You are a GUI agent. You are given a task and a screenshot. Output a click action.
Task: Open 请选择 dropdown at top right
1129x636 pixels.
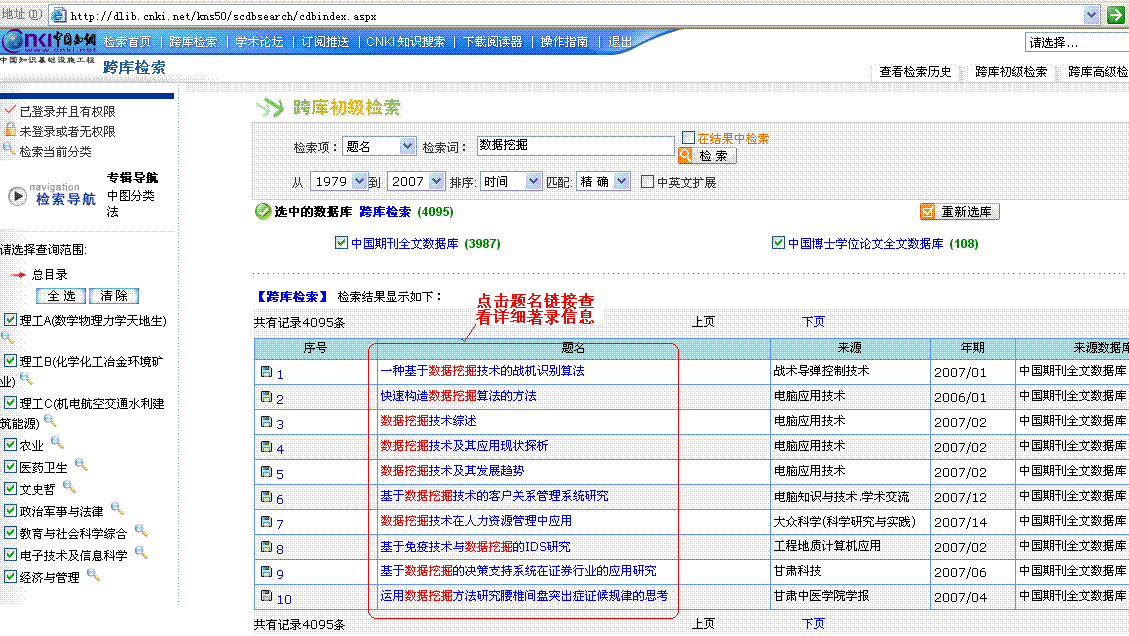coord(1076,42)
